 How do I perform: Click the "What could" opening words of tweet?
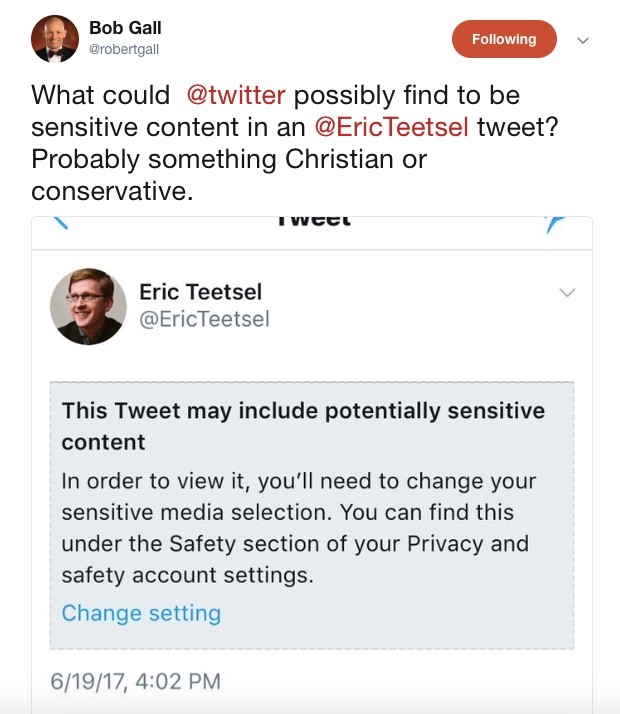point(101,95)
